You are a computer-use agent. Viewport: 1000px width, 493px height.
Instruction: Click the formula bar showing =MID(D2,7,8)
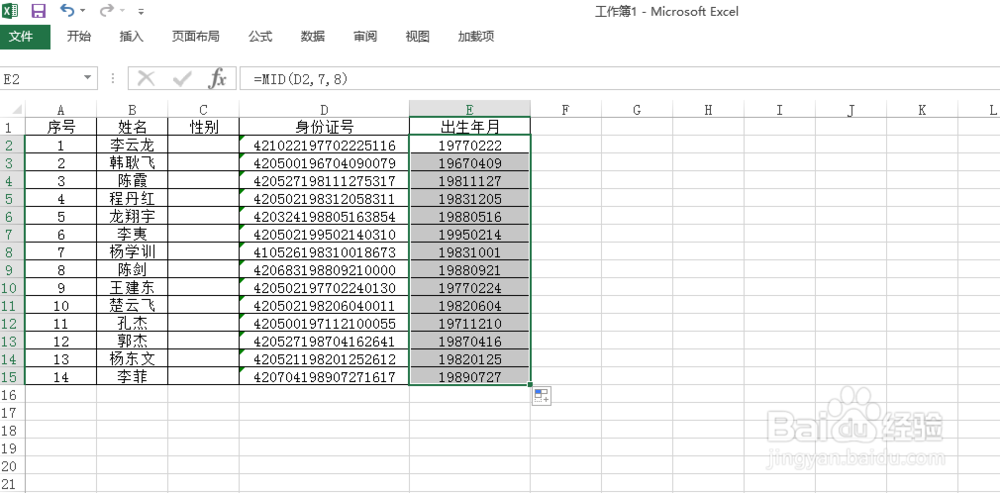click(619, 78)
